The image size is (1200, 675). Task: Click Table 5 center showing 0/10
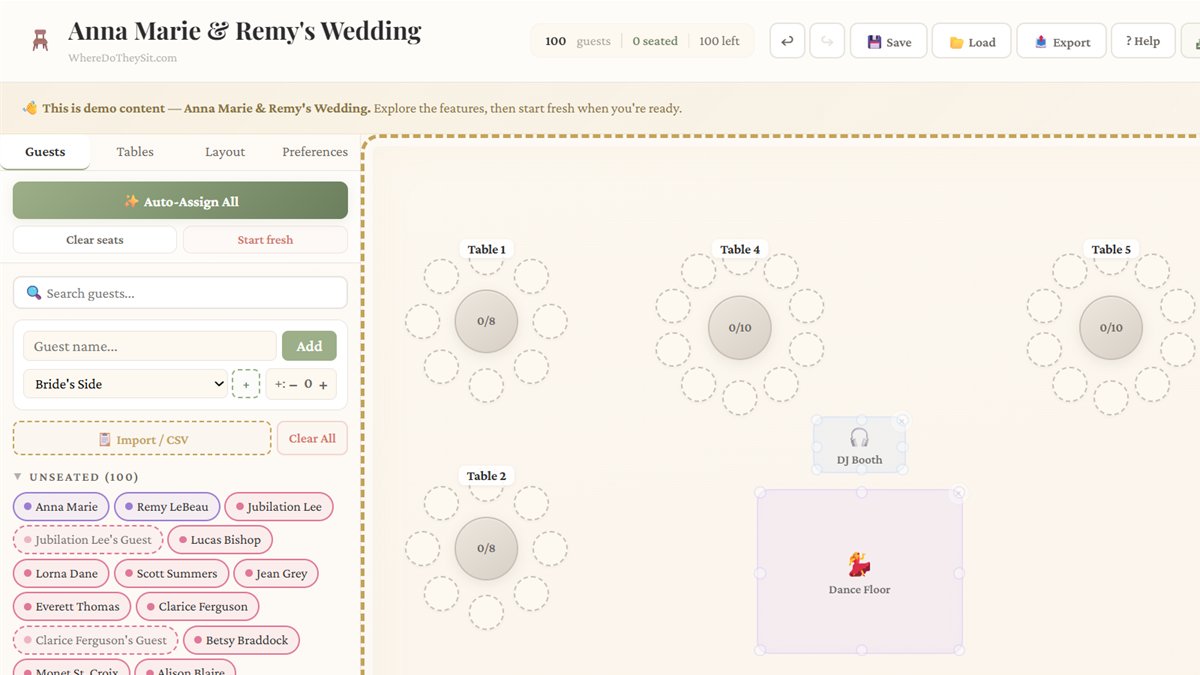1111,328
